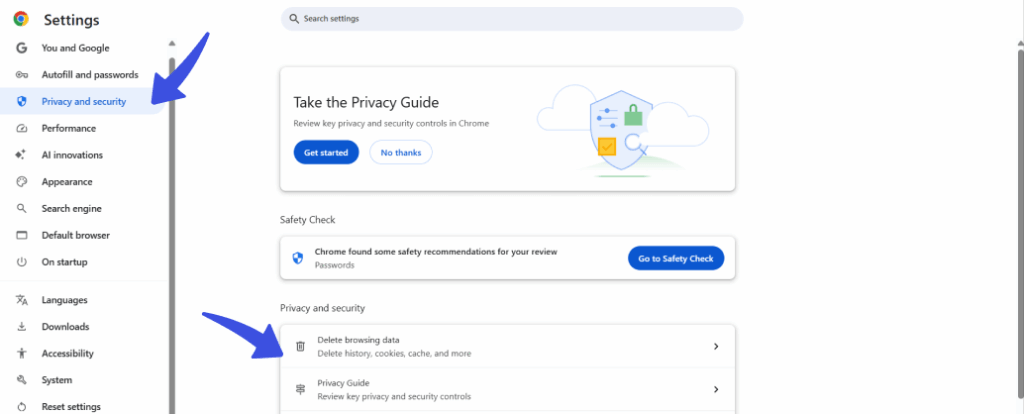Click the shield icon in Safety Check card
This screenshot has height=414, width=1024.
click(298, 259)
